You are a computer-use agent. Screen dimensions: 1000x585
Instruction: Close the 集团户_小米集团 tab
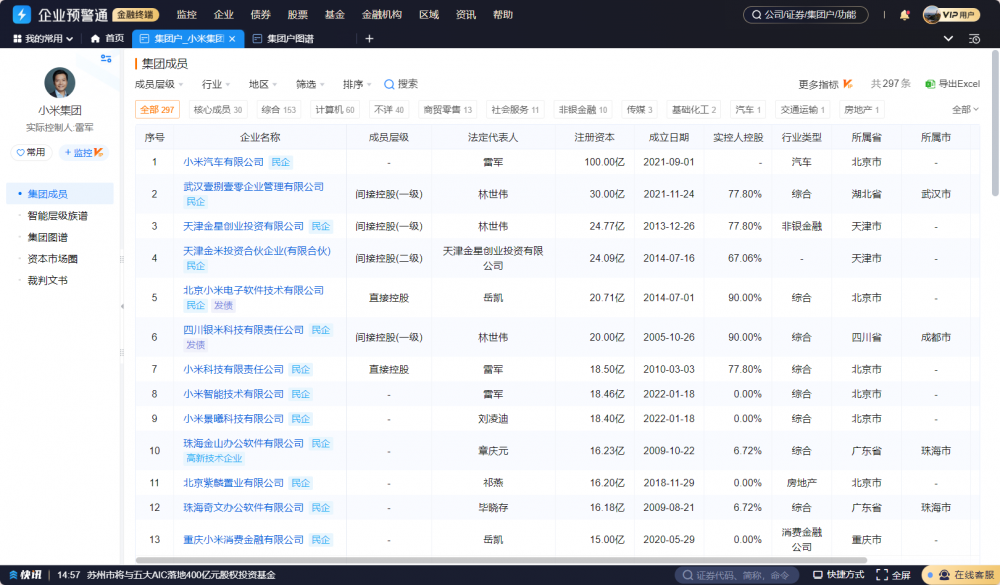coord(232,39)
